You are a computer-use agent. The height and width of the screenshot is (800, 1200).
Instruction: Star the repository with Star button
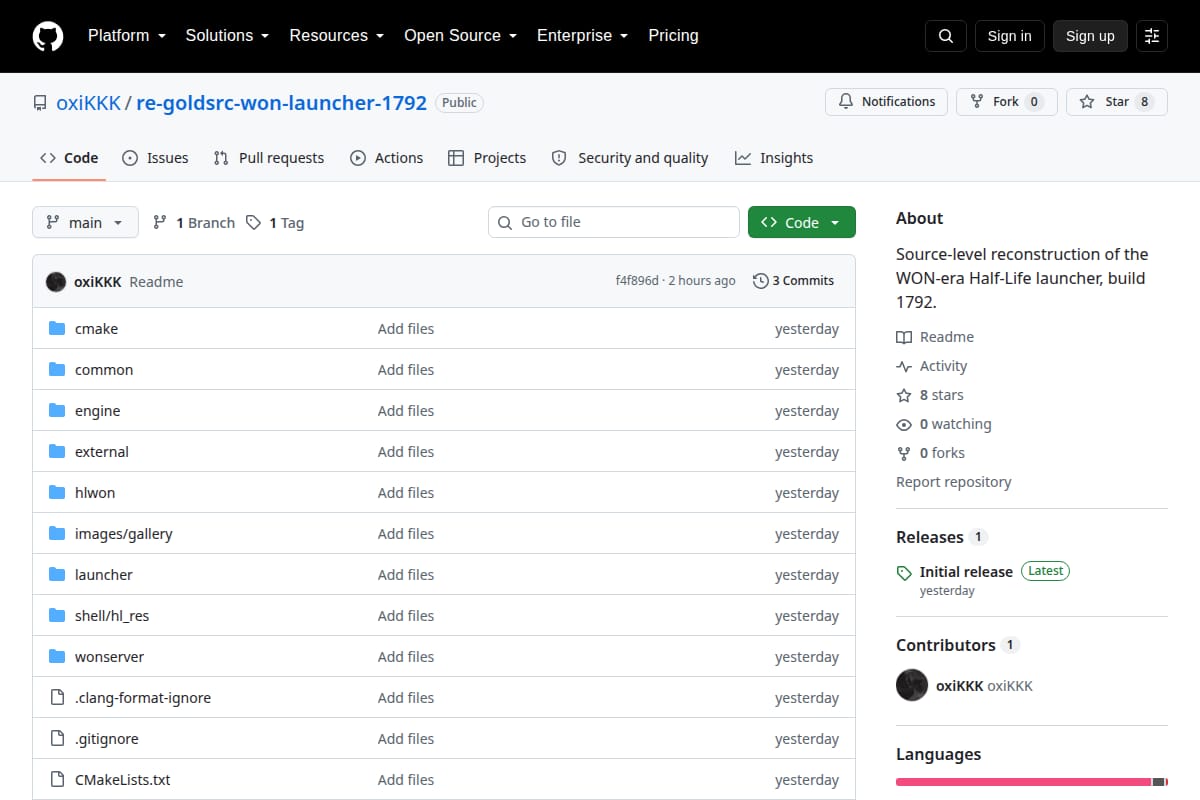(1116, 102)
